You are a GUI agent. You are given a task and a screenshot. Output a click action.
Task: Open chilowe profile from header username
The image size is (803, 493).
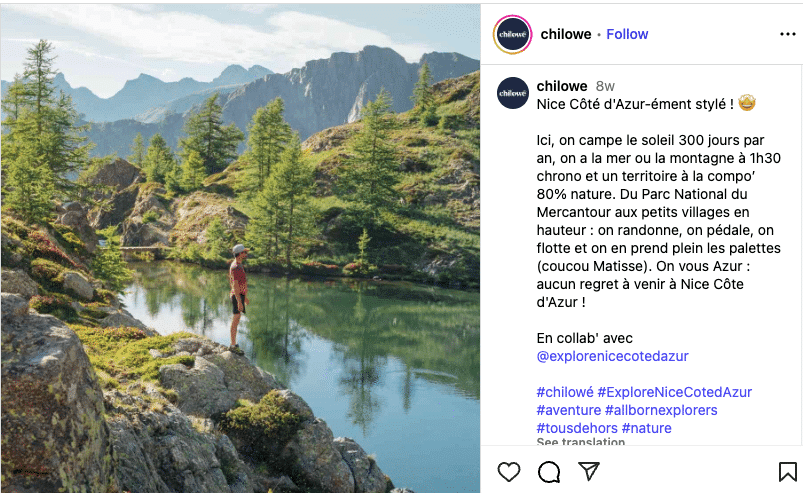pyautogui.click(x=564, y=34)
